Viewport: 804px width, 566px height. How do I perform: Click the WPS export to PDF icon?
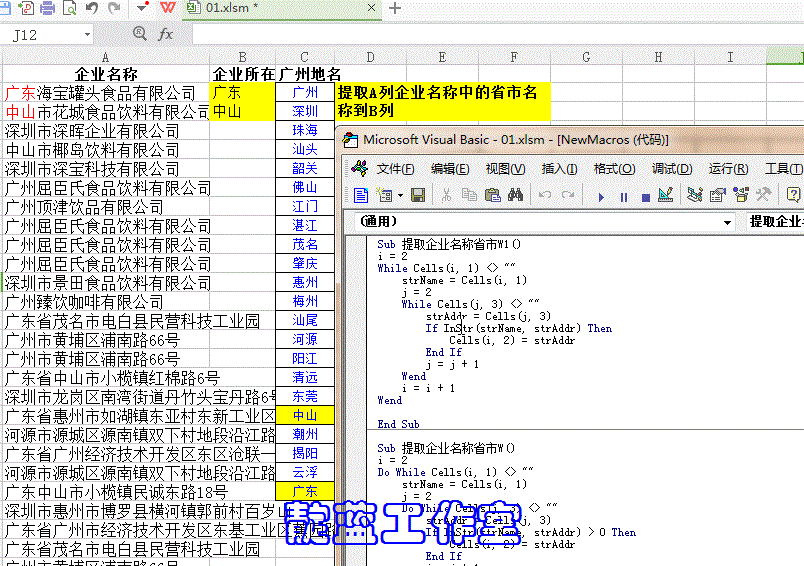26,8
